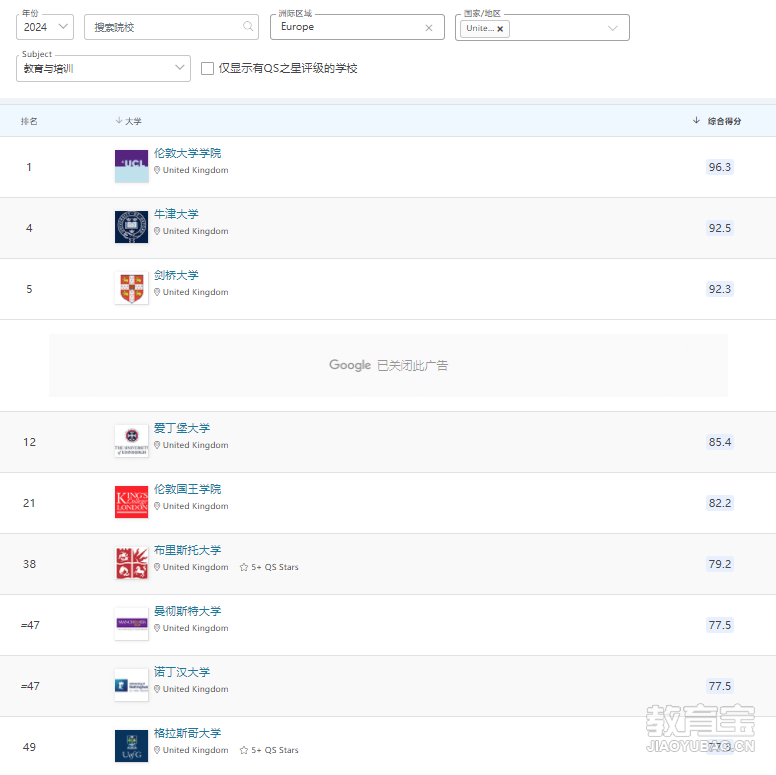Click the location pin icon under 牛津大学
The image size is (776, 775).
coord(157,231)
